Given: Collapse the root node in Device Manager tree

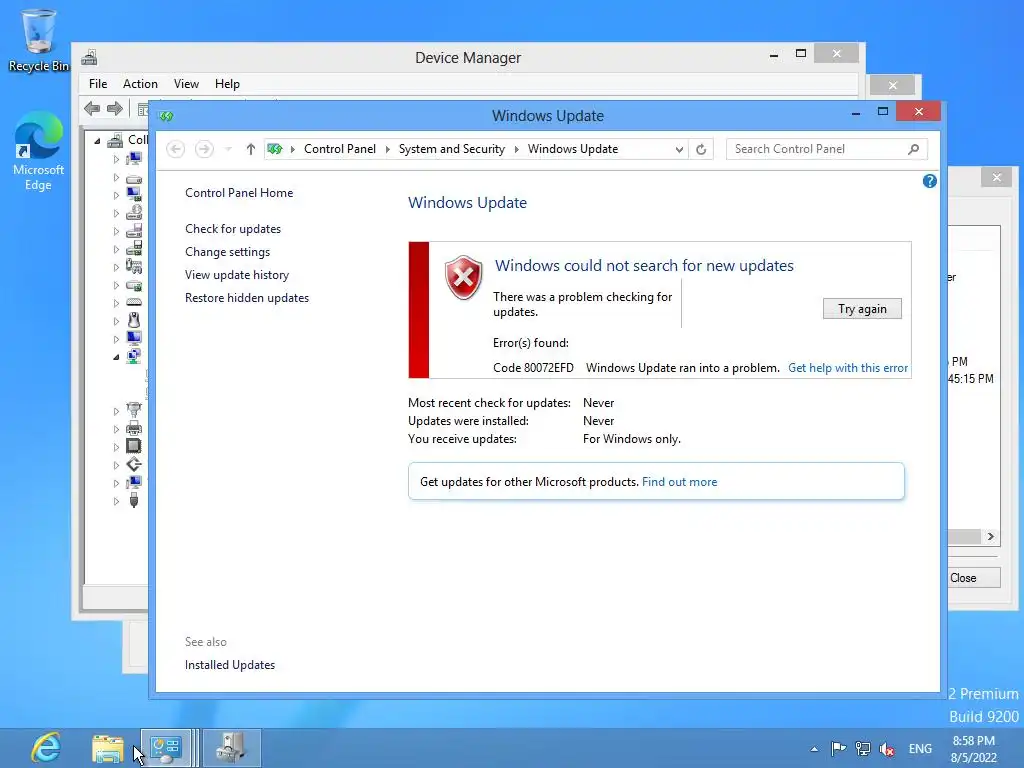Looking at the screenshot, I should pos(97,140).
